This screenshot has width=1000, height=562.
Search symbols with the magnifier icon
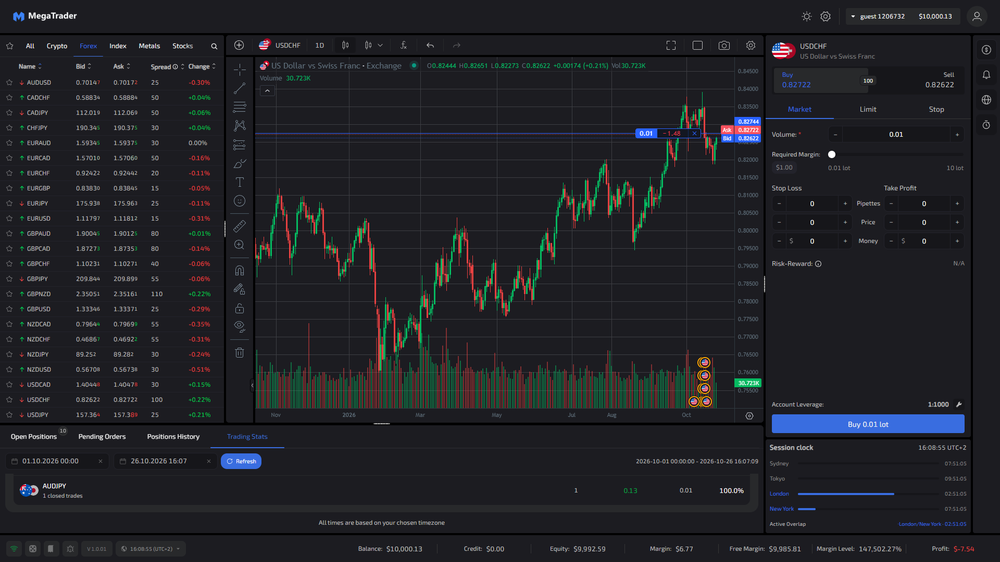click(x=214, y=46)
